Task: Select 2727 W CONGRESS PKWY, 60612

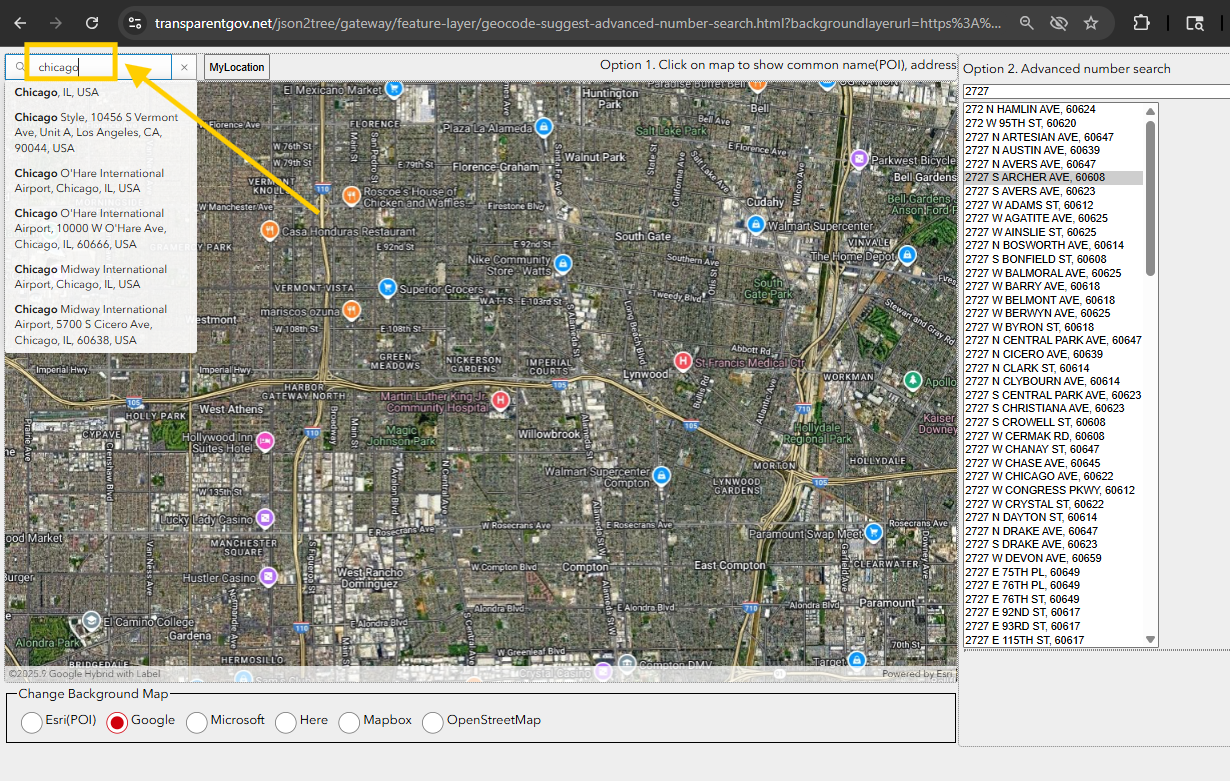Action: pos(1053,490)
